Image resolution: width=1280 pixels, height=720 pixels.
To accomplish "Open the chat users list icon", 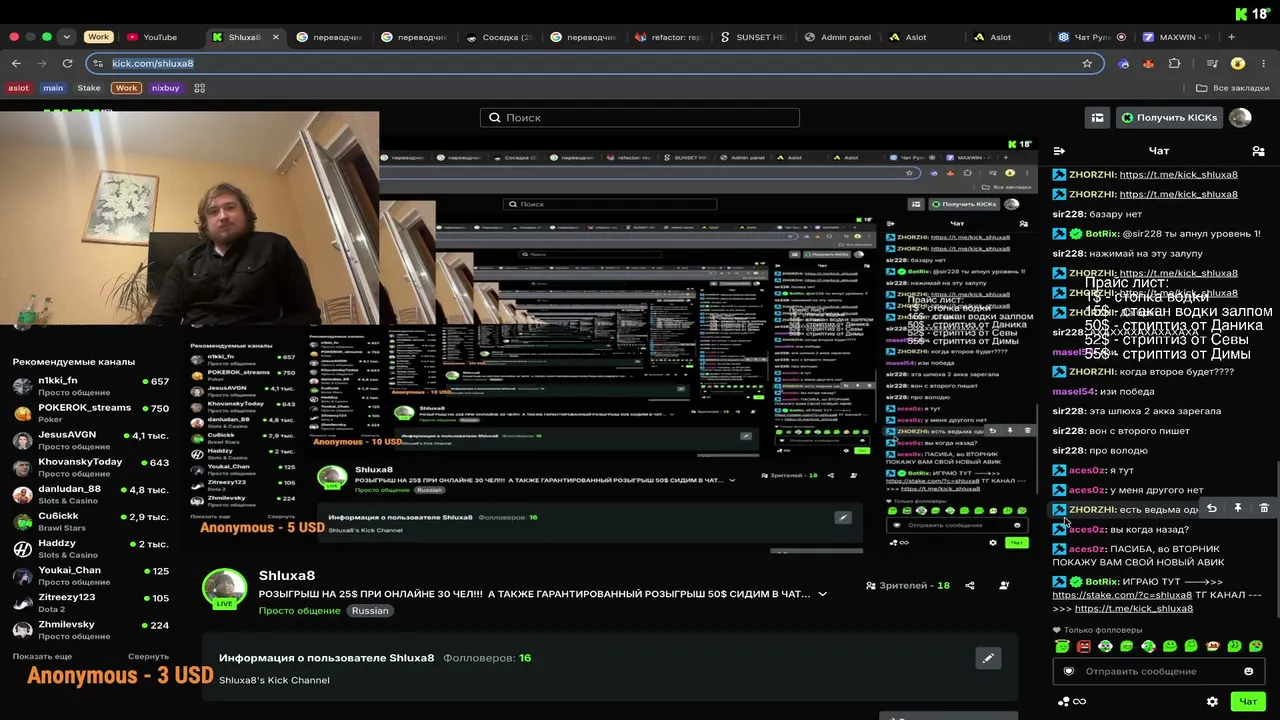I will click(x=1258, y=151).
